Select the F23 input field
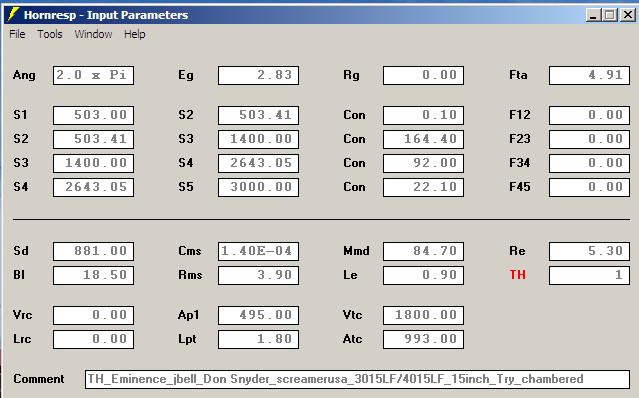Screen dimensions: 639x398 coord(589,139)
